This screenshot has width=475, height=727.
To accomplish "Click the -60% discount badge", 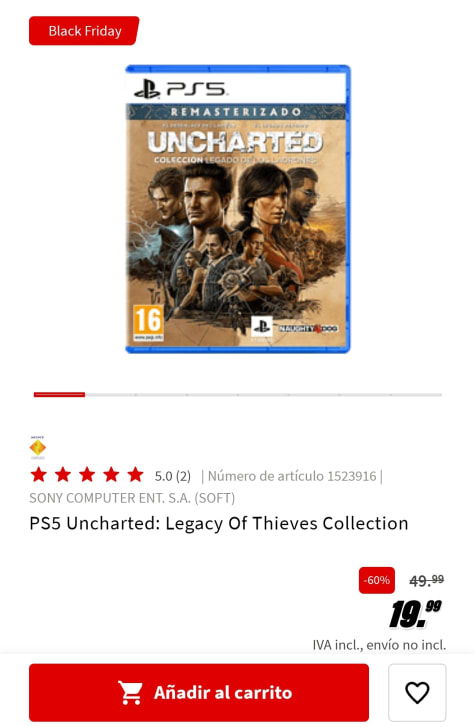I will coord(377,580).
